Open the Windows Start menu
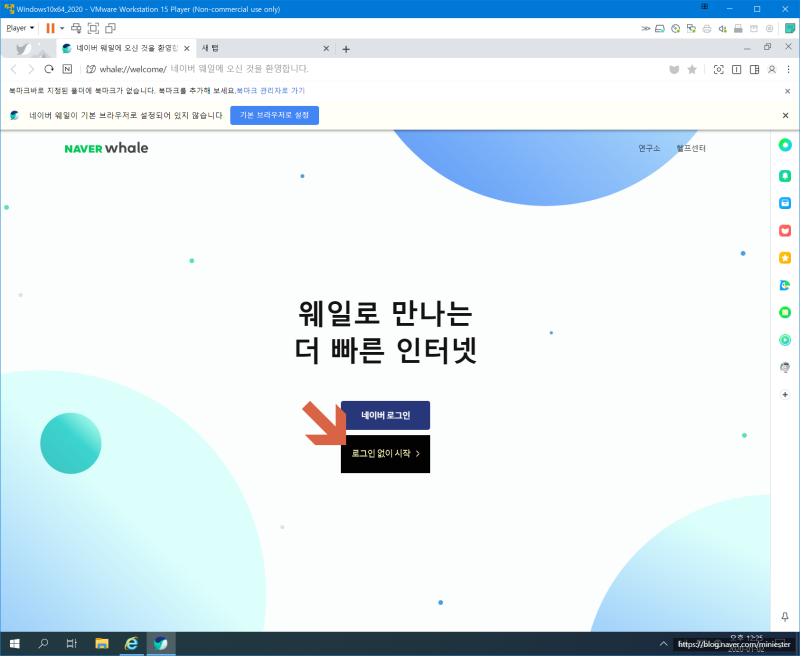The image size is (800, 656). pos(14,644)
